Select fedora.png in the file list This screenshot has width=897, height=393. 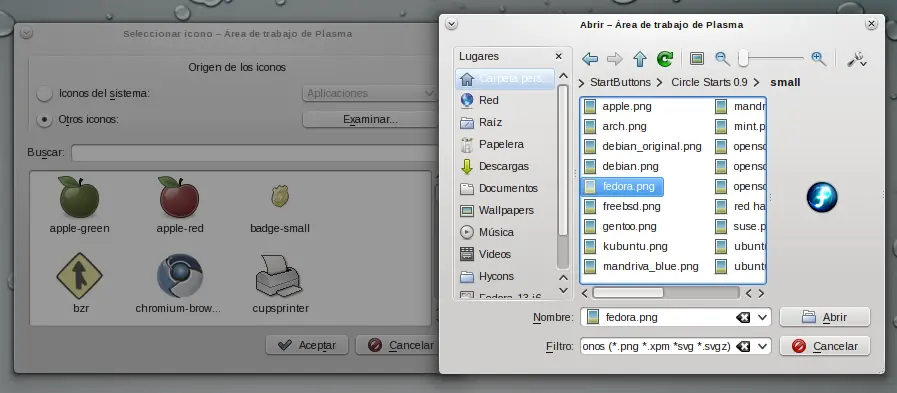click(x=622, y=186)
